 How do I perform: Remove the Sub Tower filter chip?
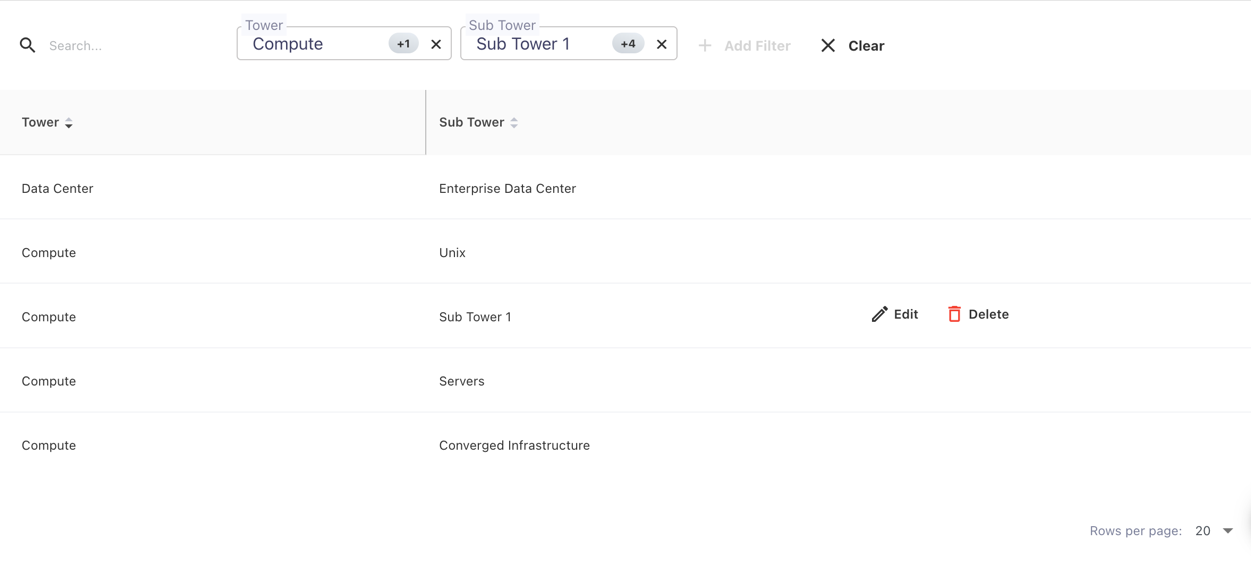661,44
